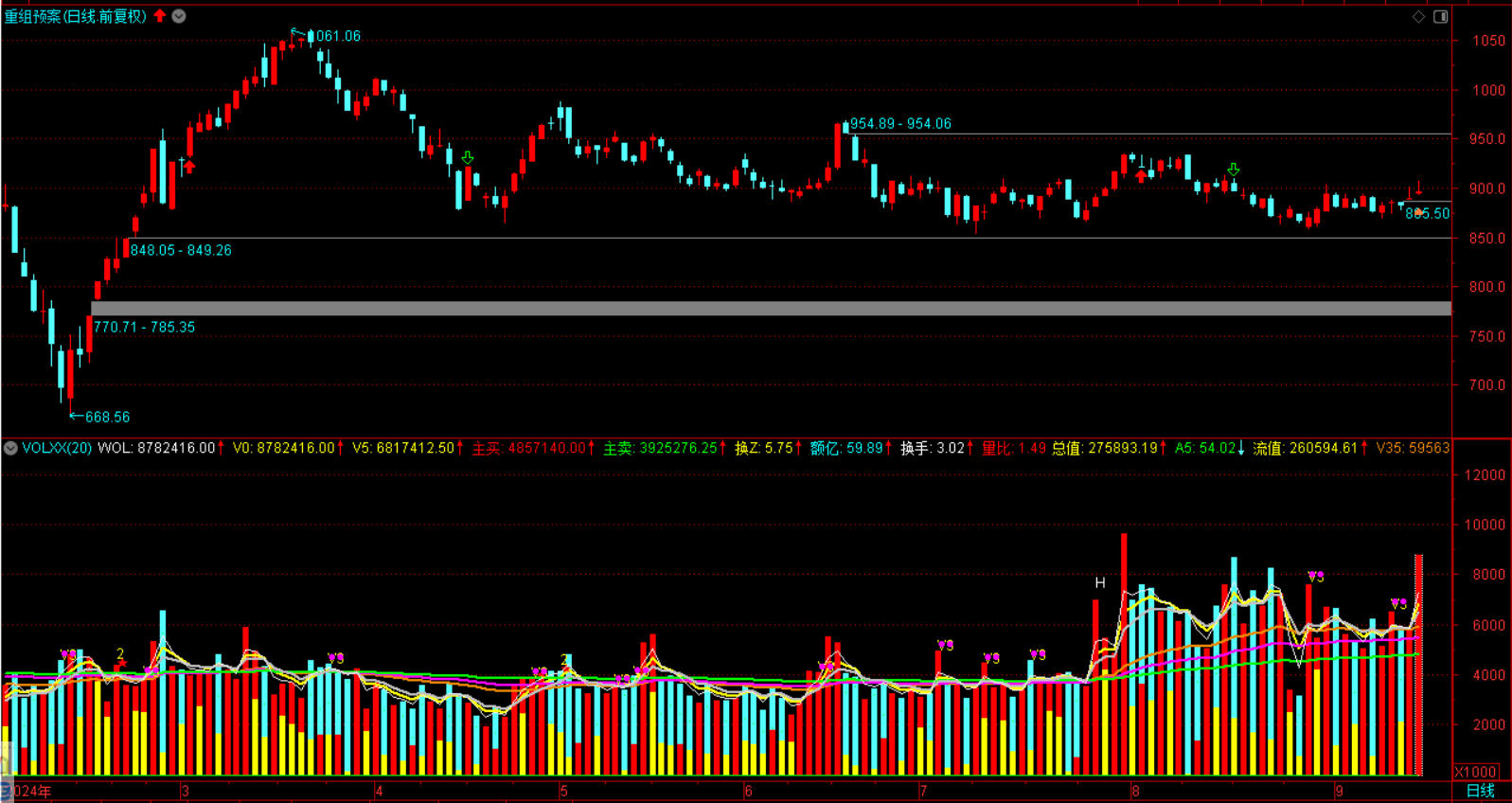Screen dimensions: 1512x803
Task: Select the 668.56 low price label
Action: [x=107, y=417]
